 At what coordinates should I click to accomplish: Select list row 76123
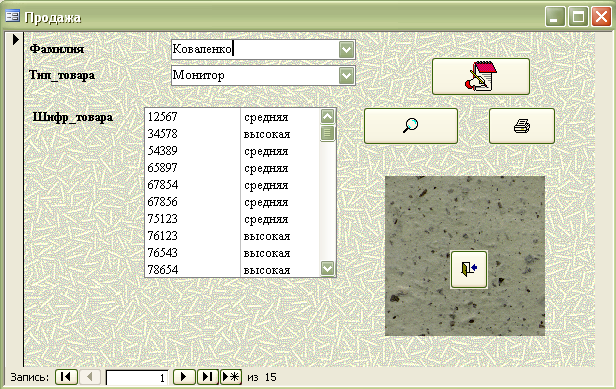tap(232, 236)
